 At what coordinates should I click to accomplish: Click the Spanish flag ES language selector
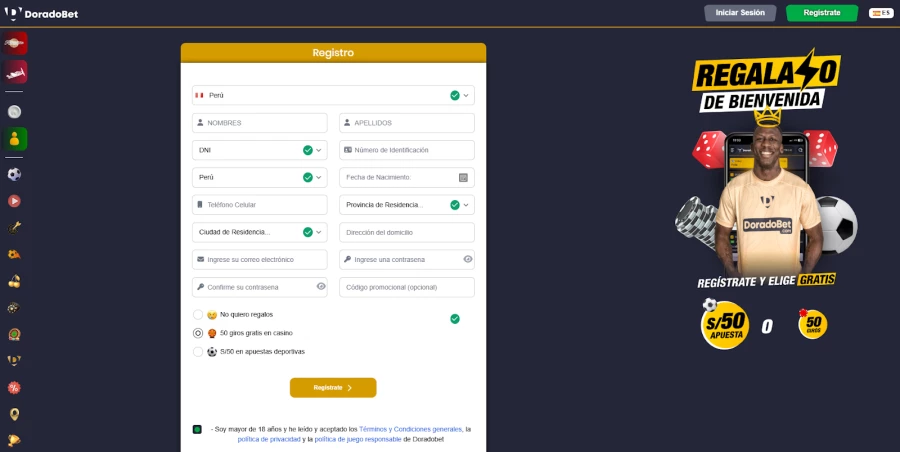881,13
